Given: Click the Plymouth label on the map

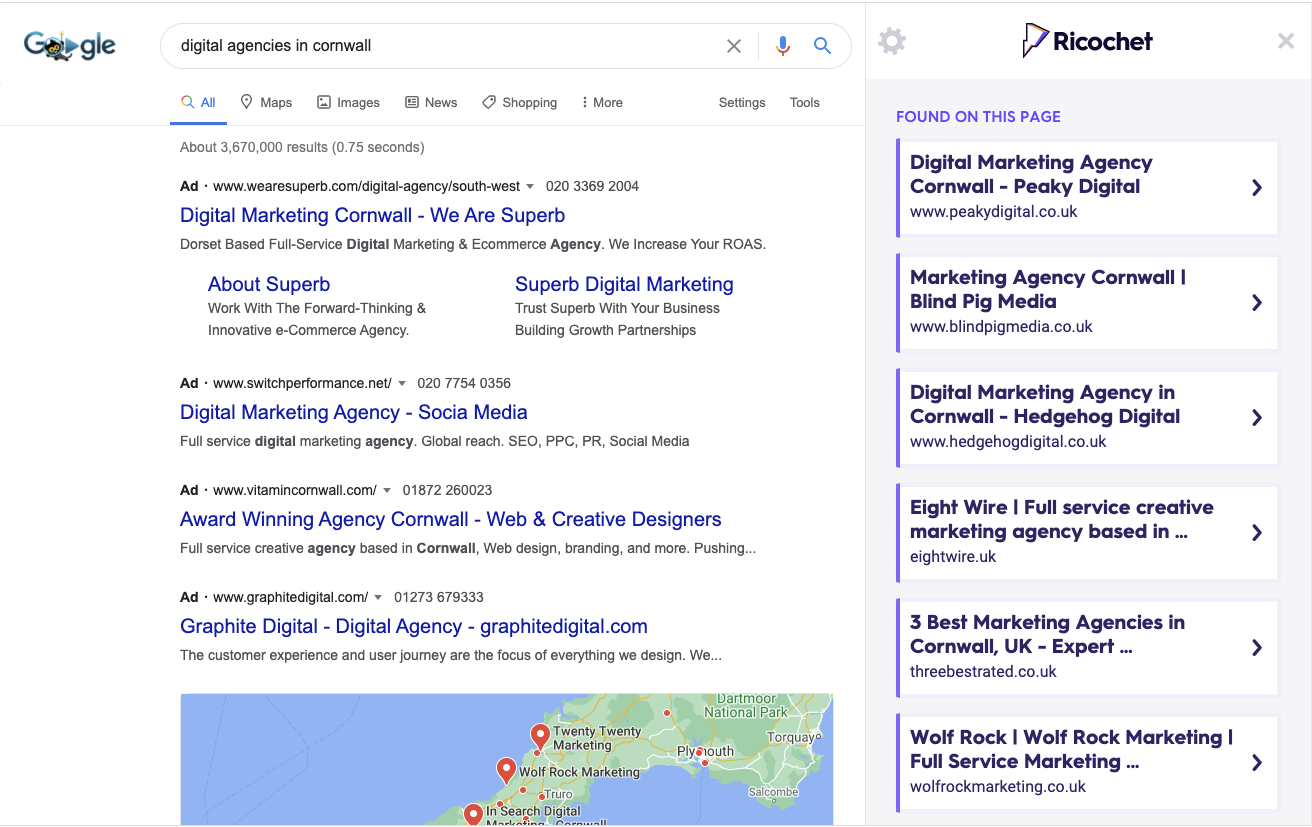Looking at the screenshot, I should coord(705,751).
